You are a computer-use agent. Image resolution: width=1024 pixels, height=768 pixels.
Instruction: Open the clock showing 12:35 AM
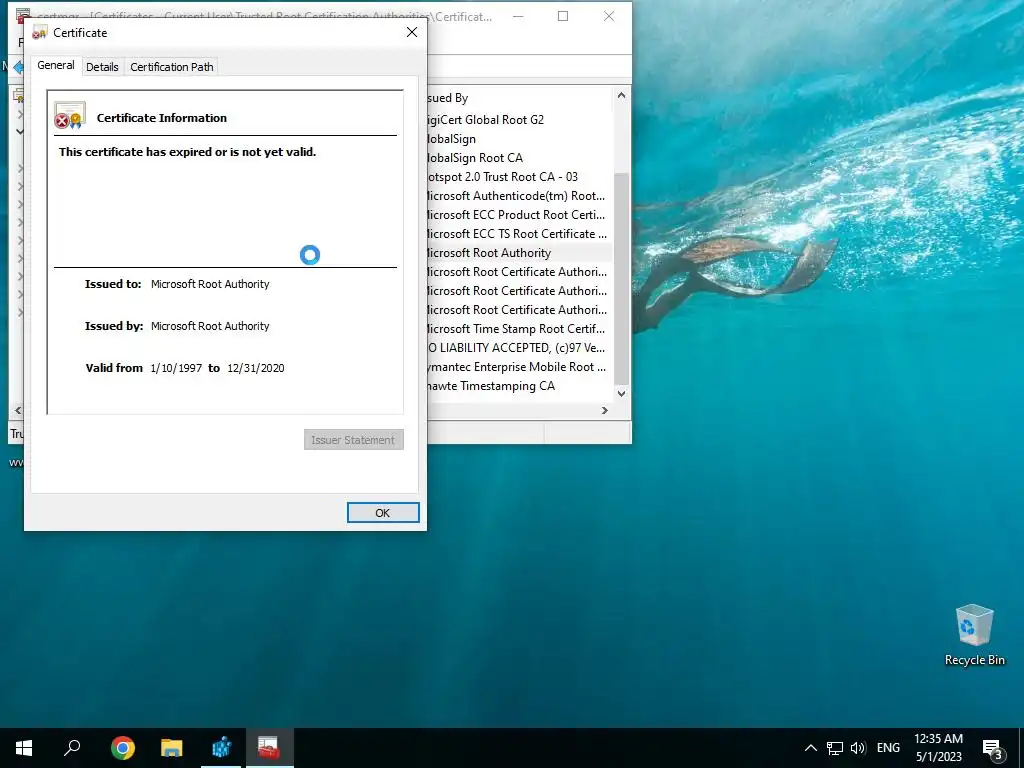pyautogui.click(x=938, y=748)
